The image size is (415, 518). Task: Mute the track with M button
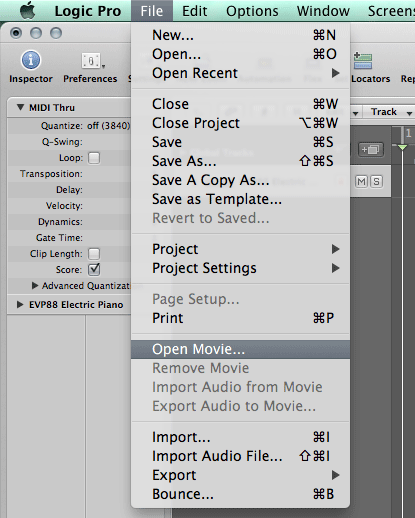coord(361,182)
